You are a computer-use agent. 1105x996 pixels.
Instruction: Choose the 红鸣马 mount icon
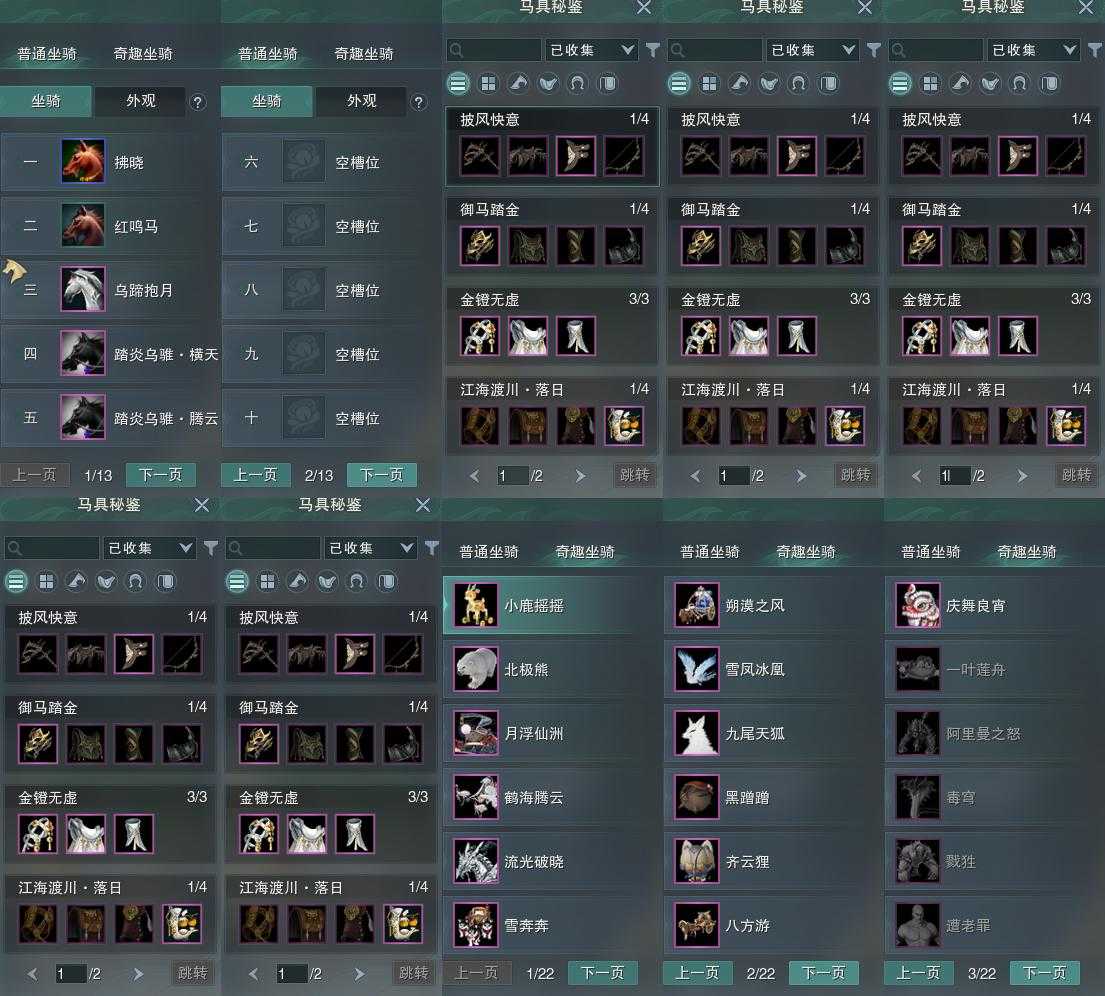[83, 225]
